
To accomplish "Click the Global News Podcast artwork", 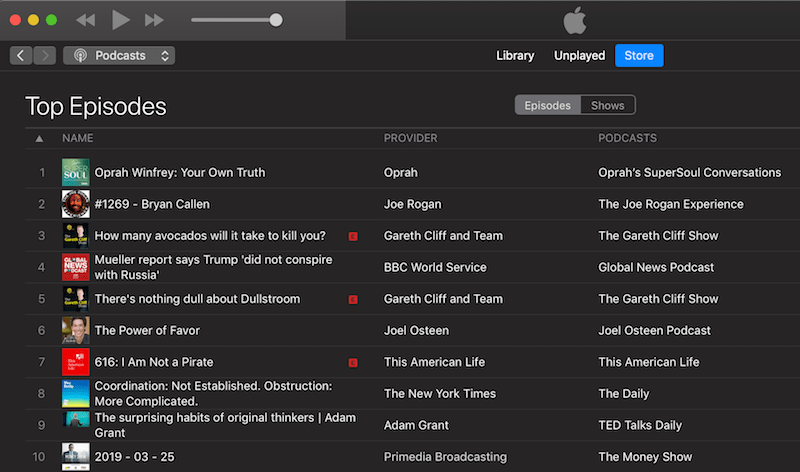I will pyautogui.click(x=76, y=267).
